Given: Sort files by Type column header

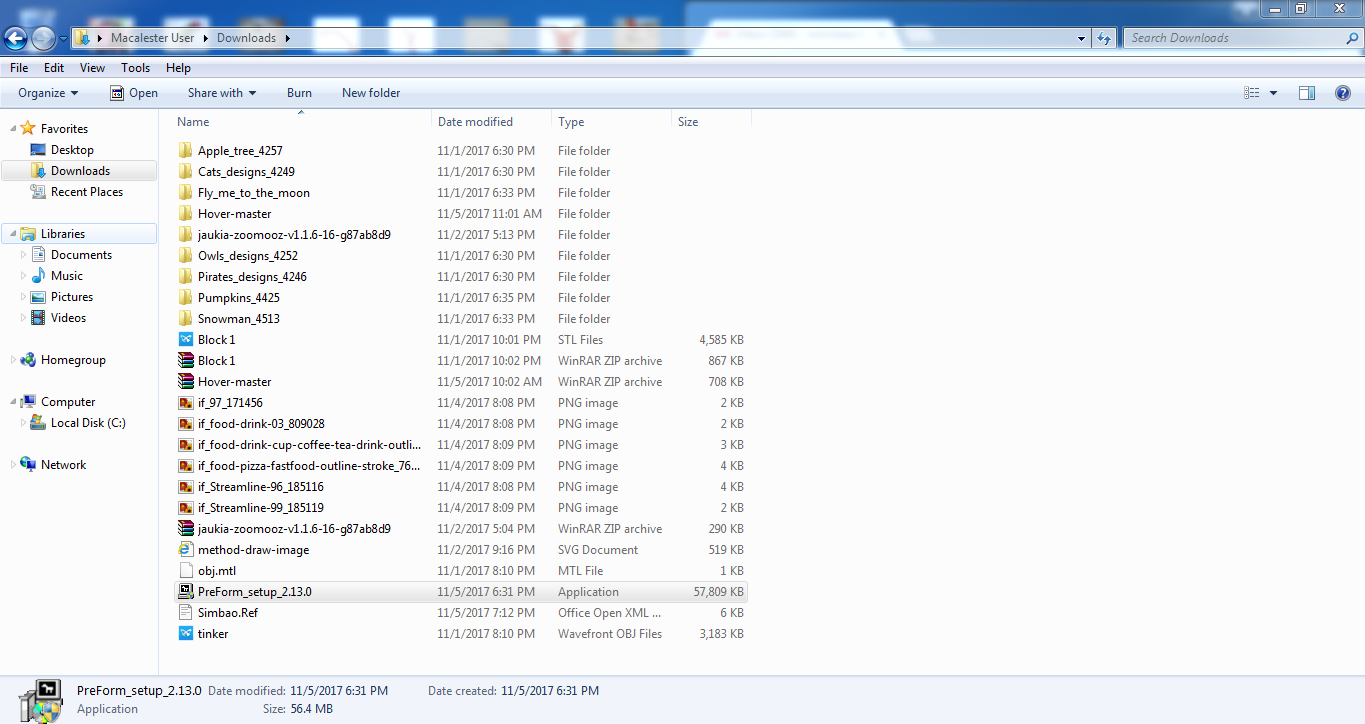Looking at the screenshot, I should 612,122.
